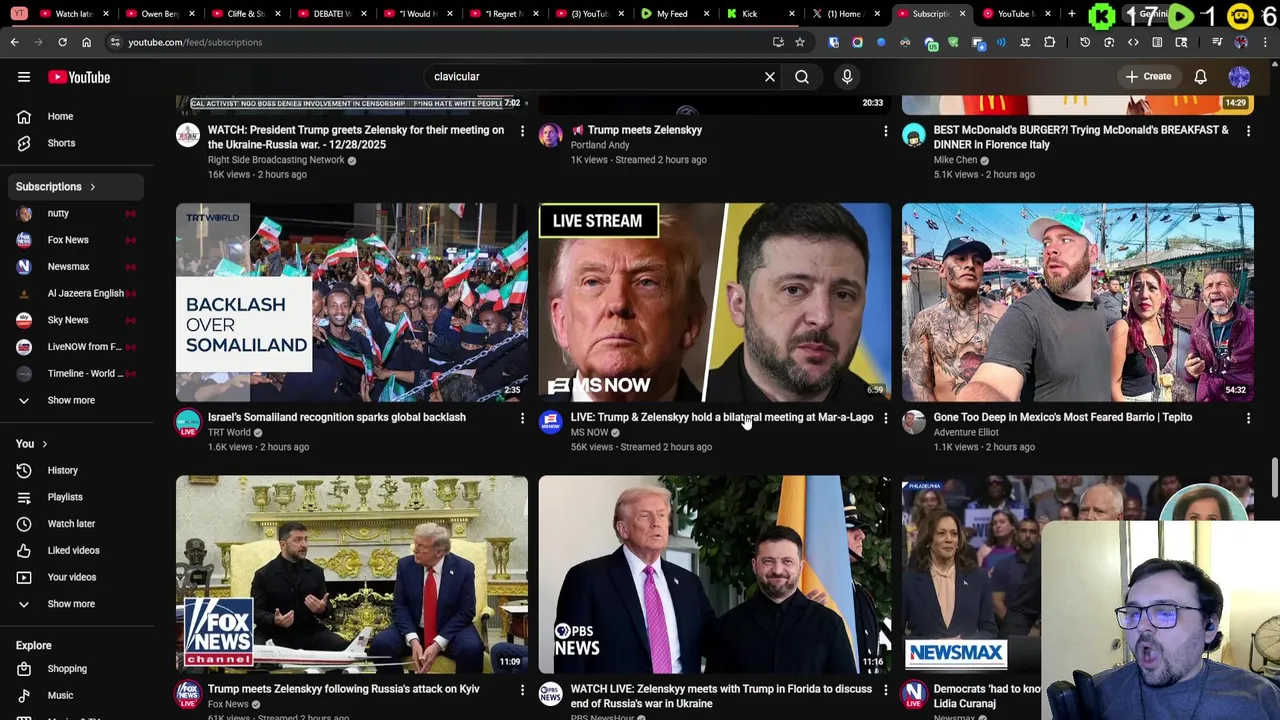Image resolution: width=1280 pixels, height=720 pixels.
Task: Open the Backlash Over Somaliland video thumbnail
Action: (x=352, y=302)
